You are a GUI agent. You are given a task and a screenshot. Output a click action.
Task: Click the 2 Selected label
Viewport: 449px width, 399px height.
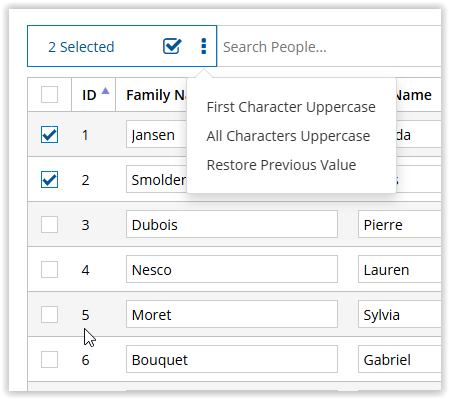point(81,47)
